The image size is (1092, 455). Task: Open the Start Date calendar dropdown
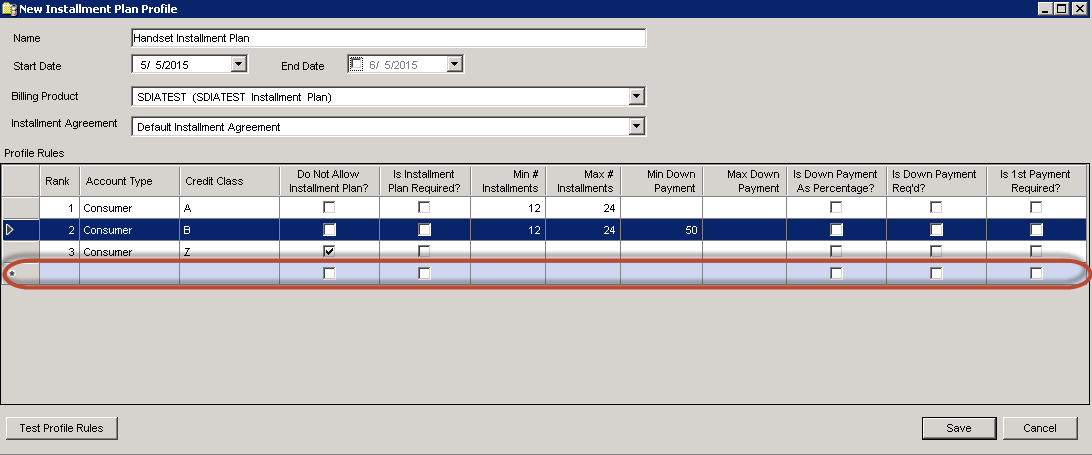coord(238,65)
